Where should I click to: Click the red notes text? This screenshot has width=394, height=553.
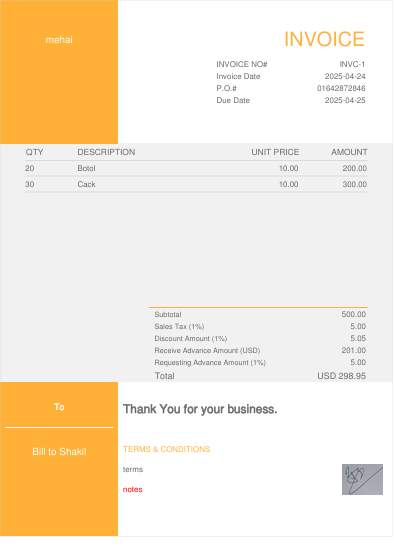(x=133, y=490)
